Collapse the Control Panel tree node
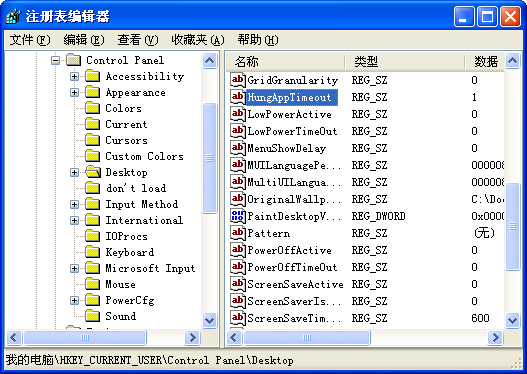Image resolution: width=527 pixels, height=374 pixels. coord(55,60)
